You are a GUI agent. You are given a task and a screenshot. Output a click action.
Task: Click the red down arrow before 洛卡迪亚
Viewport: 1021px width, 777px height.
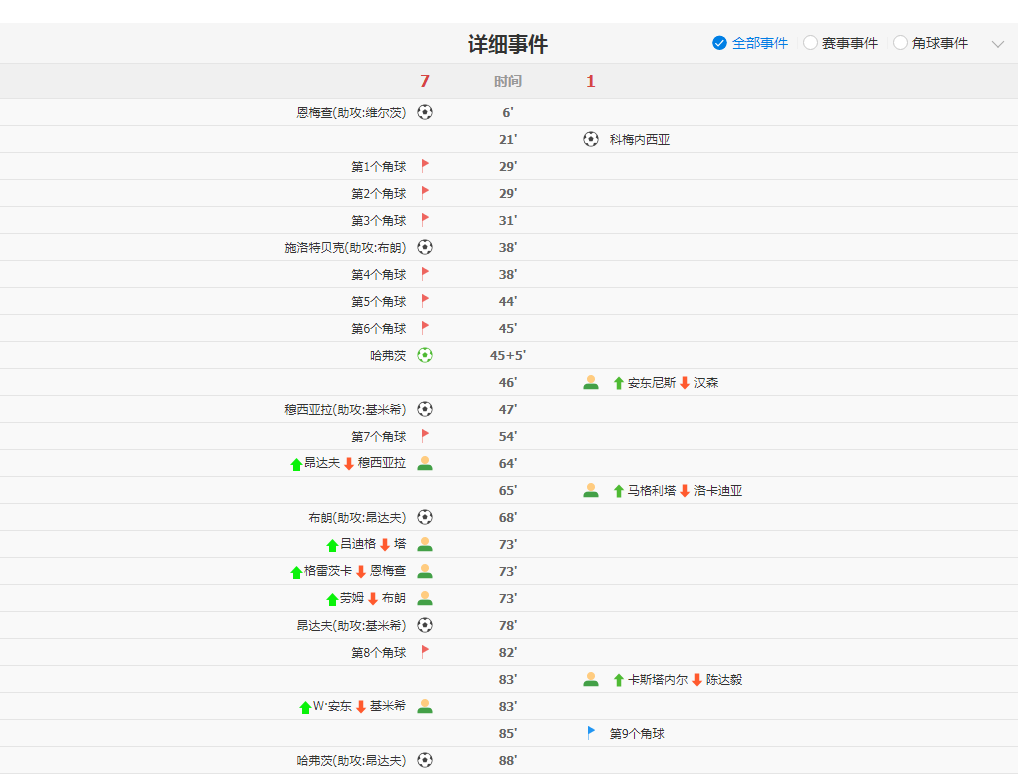point(685,491)
